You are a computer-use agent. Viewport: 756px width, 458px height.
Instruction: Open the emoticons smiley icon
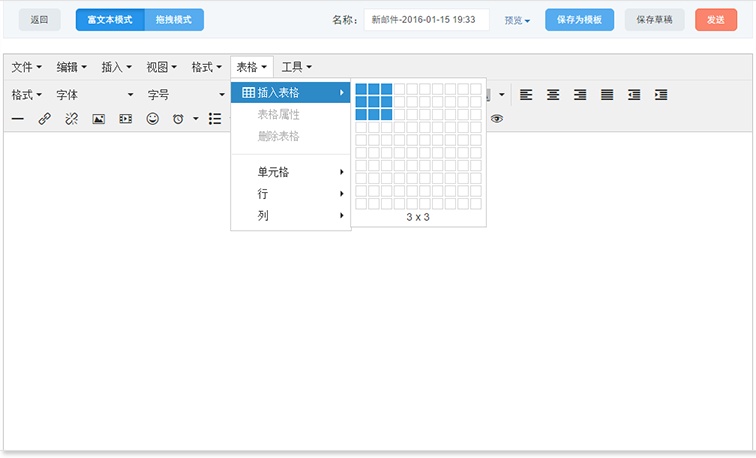point(152,118)
